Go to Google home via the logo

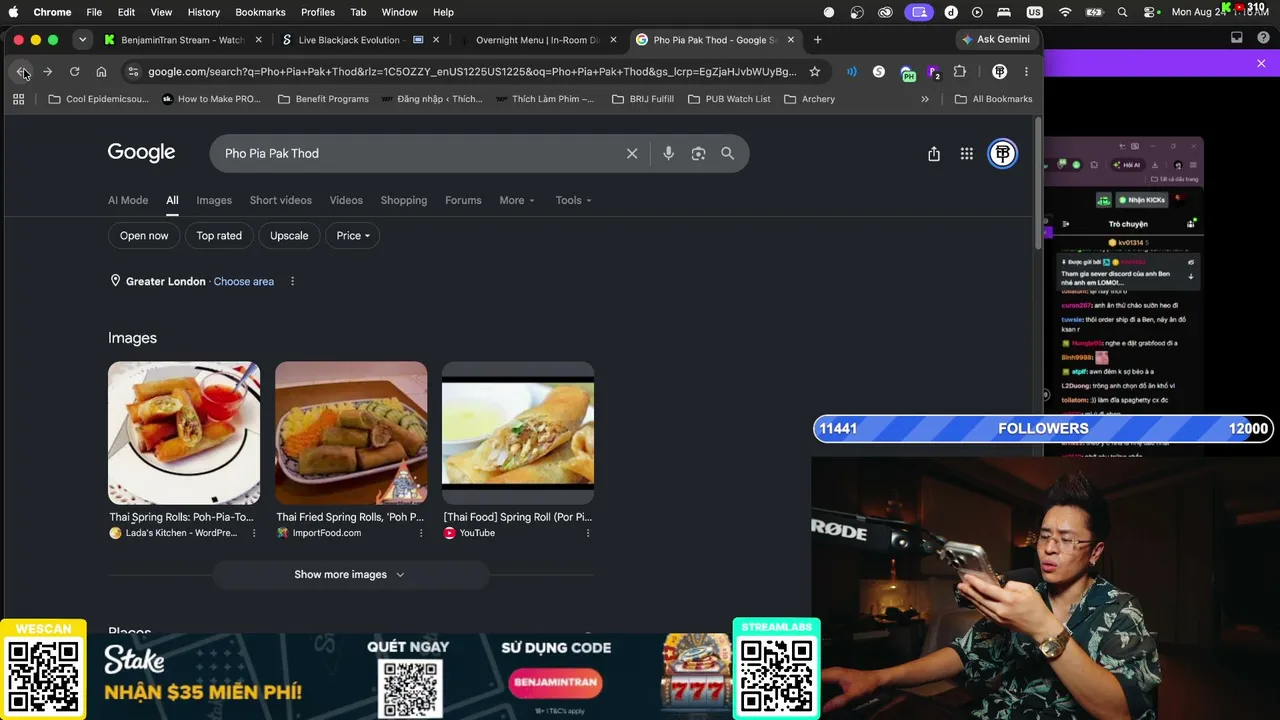141,153
